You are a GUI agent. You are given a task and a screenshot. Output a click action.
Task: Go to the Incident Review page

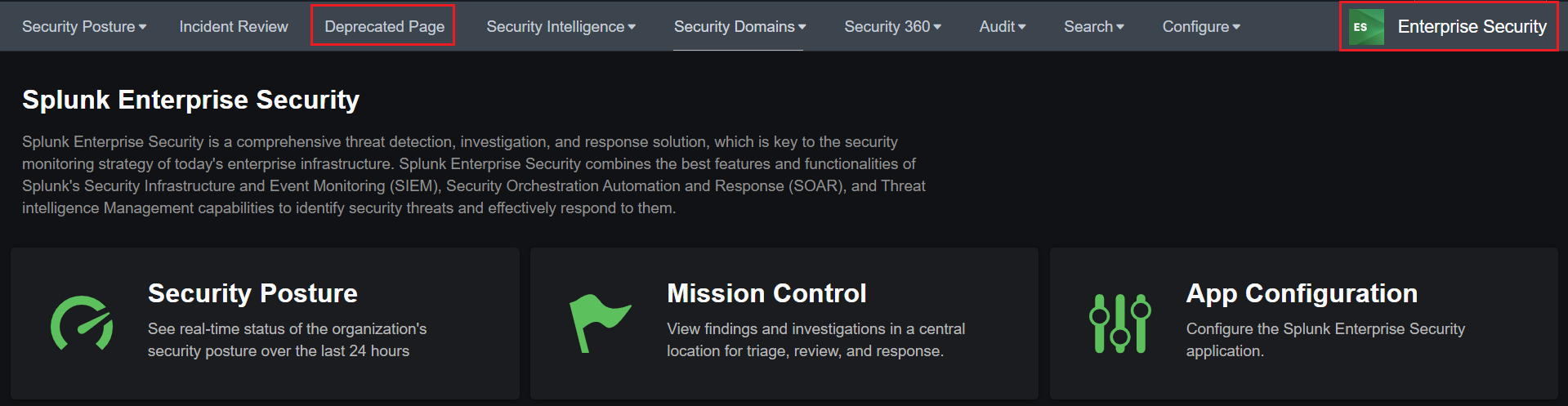[x=234, y=27]
